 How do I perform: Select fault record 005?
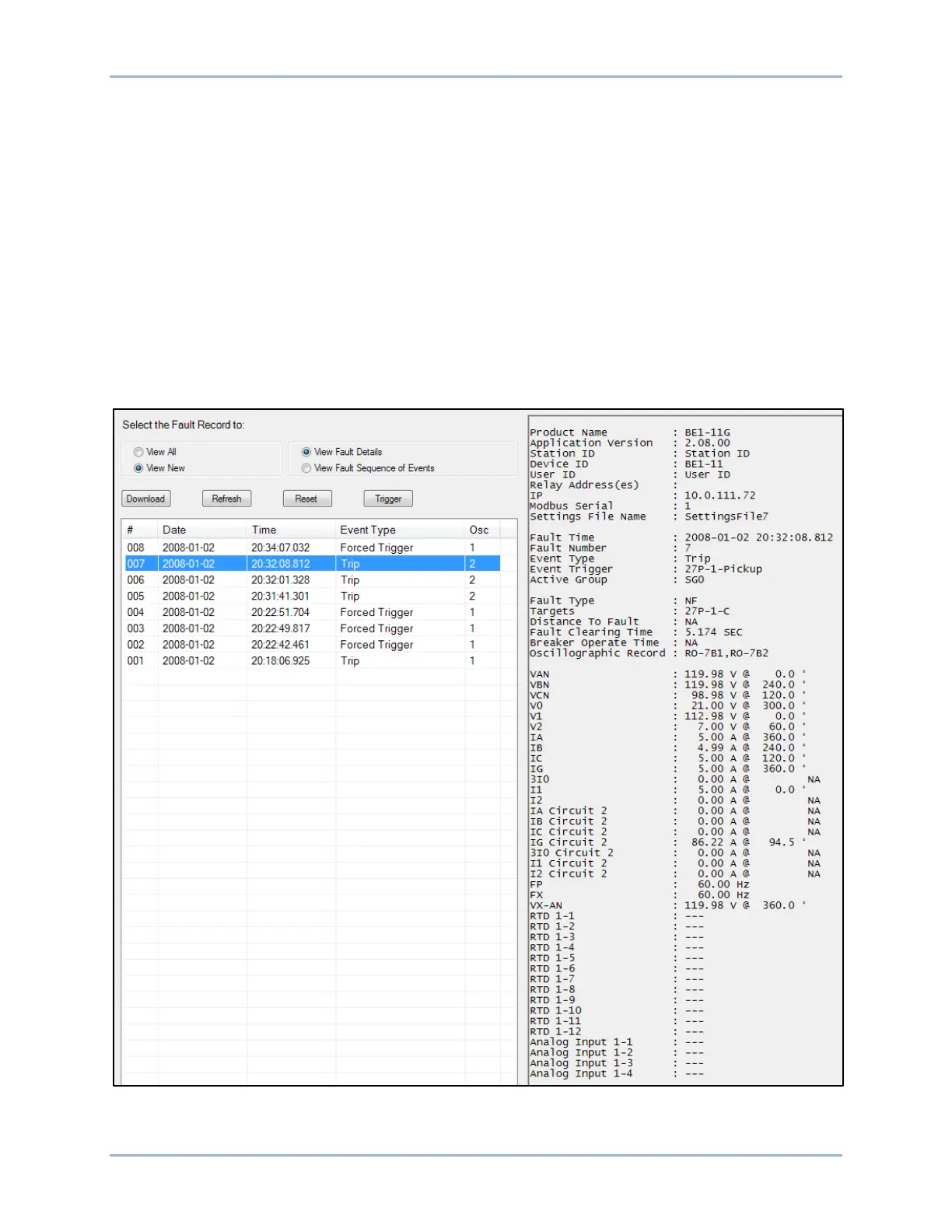312,597
